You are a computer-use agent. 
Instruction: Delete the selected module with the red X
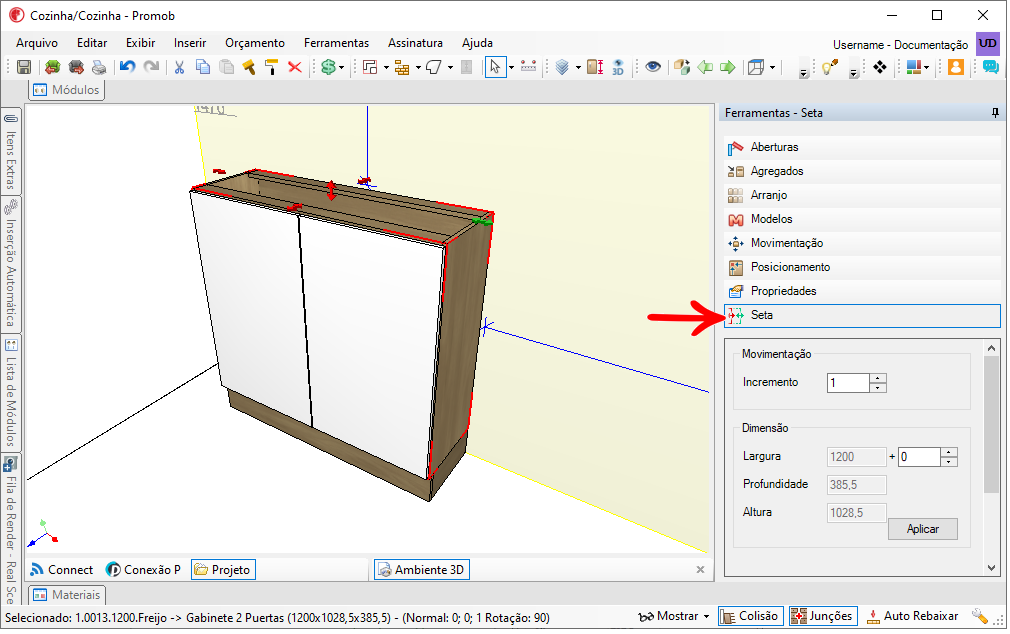pyautogui.click(x=295, y=67)
